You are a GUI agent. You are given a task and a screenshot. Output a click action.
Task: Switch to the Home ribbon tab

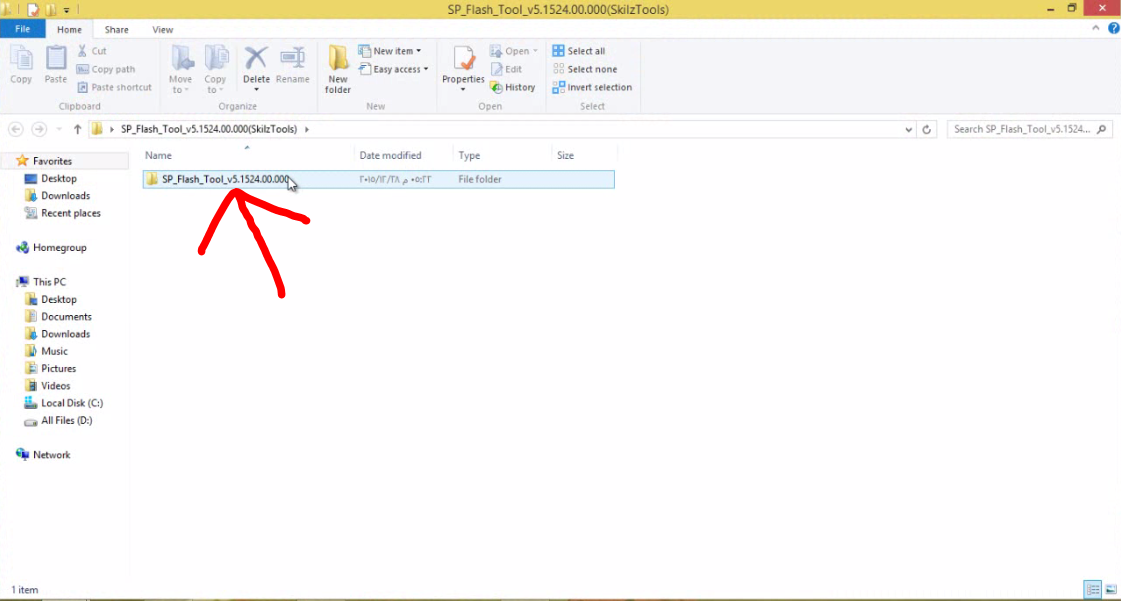[69, 29]
